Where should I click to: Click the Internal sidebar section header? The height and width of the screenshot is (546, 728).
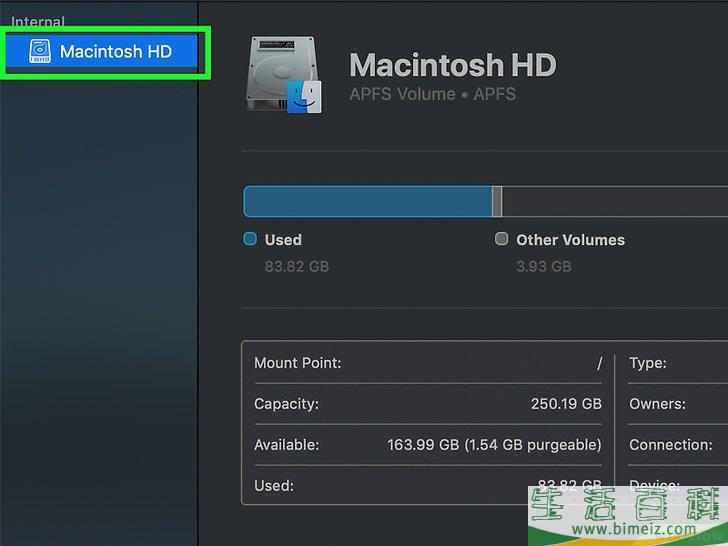pos(38,21)
